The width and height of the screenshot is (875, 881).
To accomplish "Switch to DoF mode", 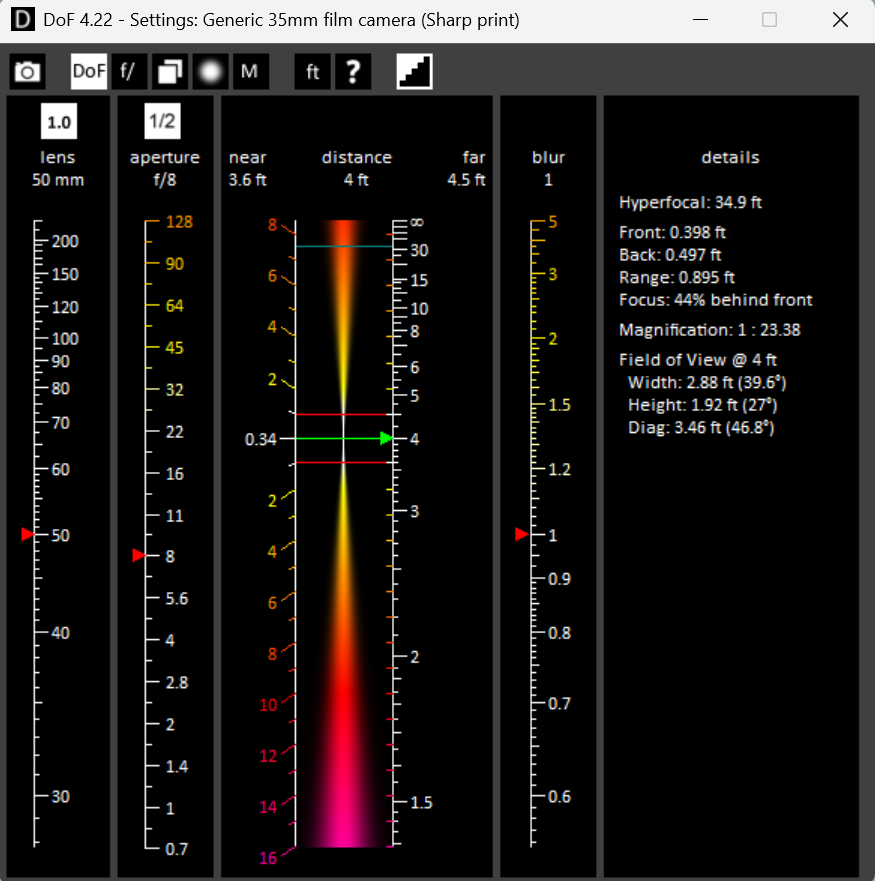I will pyautogui.click(x=88, y=71).
